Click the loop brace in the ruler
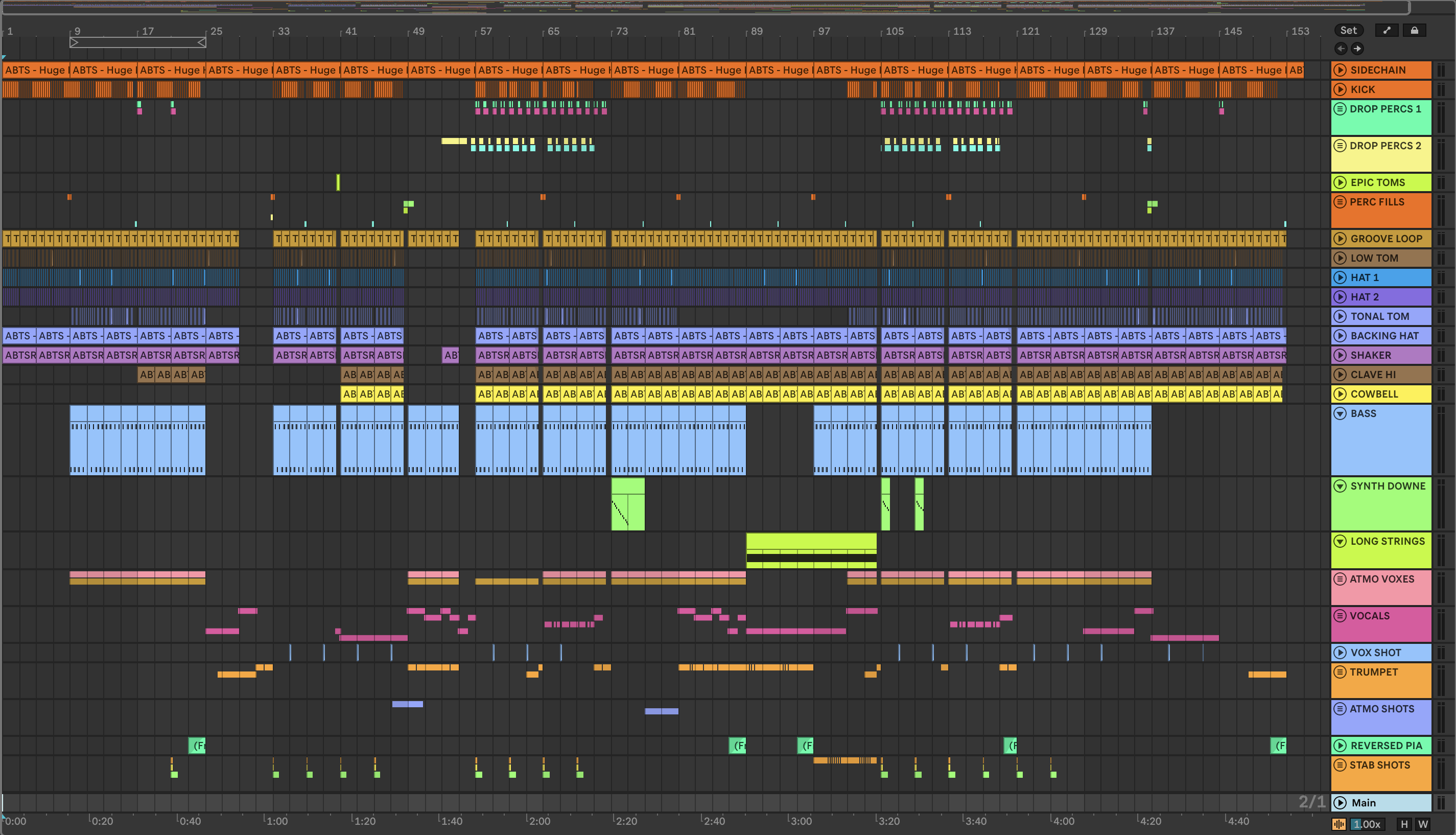Screen dimensions: 1456x835 coord(137,42)
